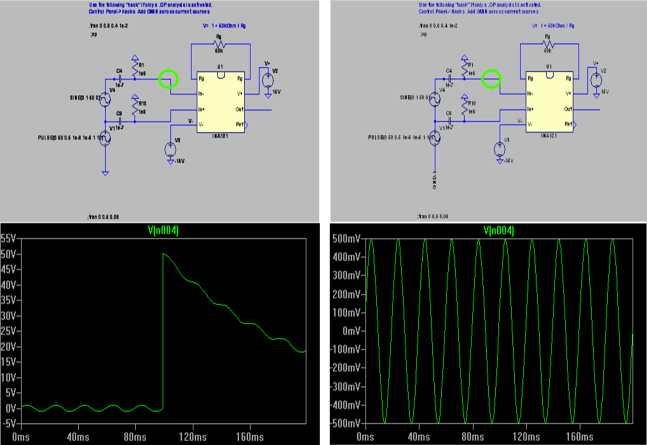647x445 pixels.
Task: Click resistor R1 in the right schematic
Action: (x=465, y=69)
